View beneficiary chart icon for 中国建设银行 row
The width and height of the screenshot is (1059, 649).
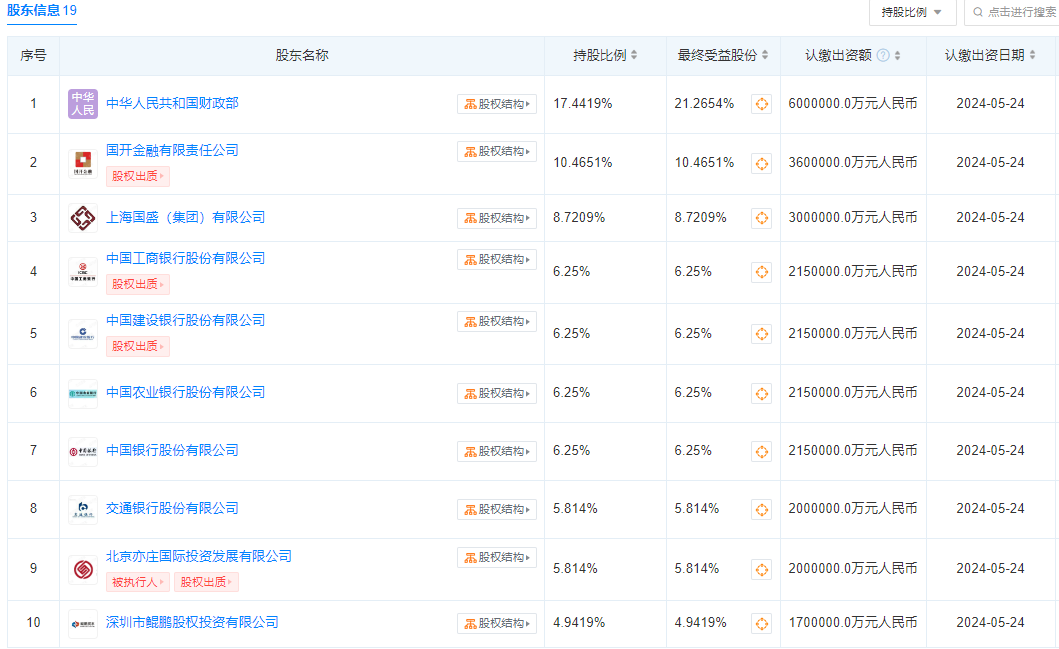762,334
